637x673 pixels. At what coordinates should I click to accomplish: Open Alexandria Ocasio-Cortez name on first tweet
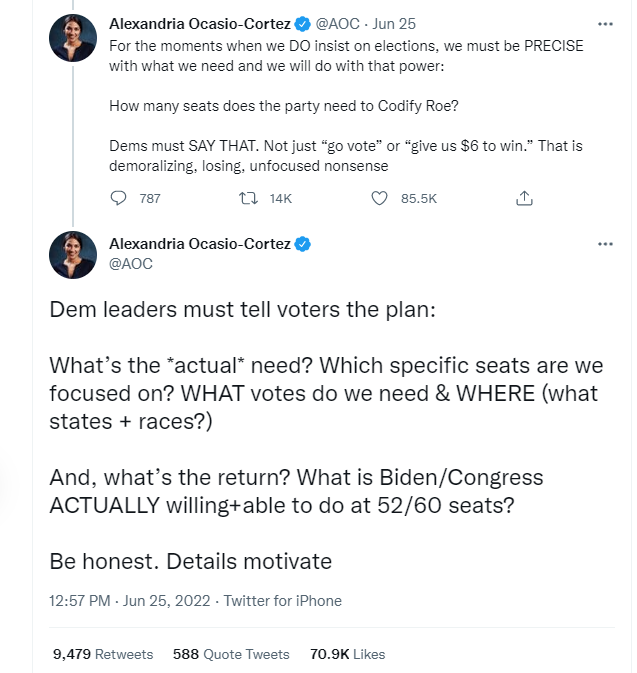(198, 24)
